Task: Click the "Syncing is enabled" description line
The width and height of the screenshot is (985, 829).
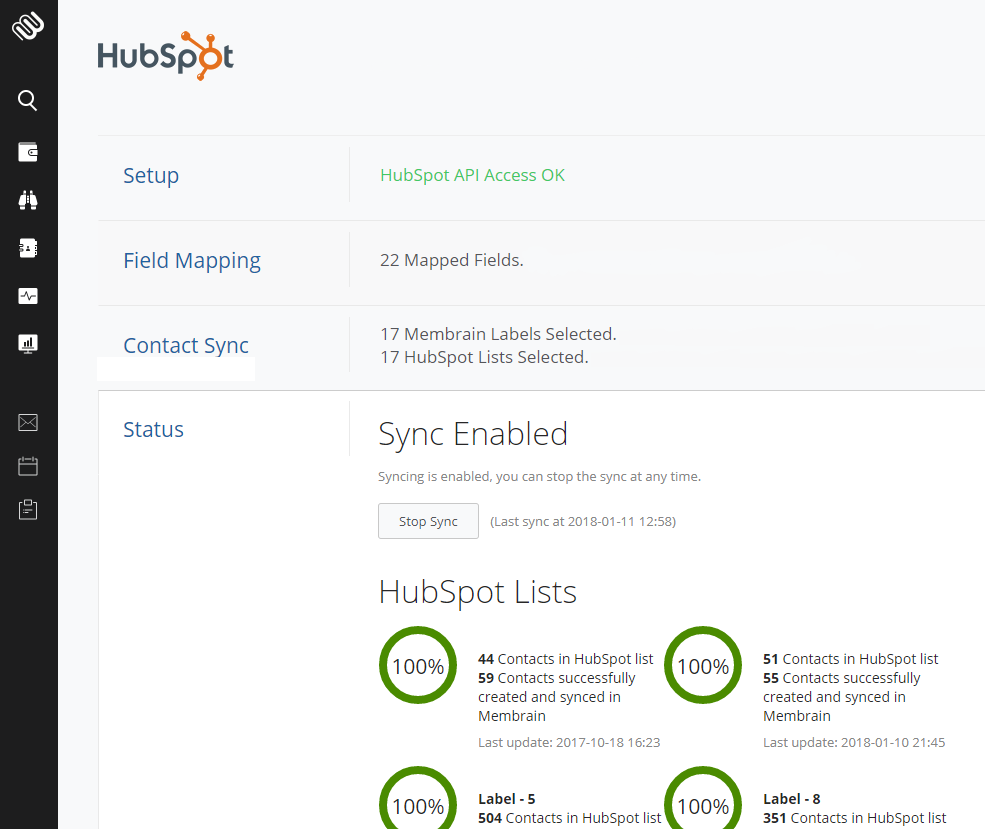Action: [539, 477]
